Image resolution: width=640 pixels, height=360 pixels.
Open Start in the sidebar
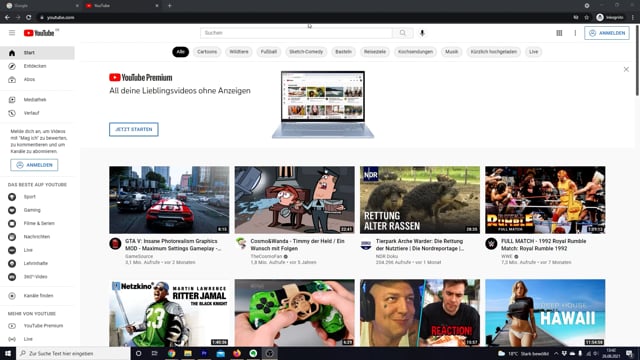[x=37, y=53]
